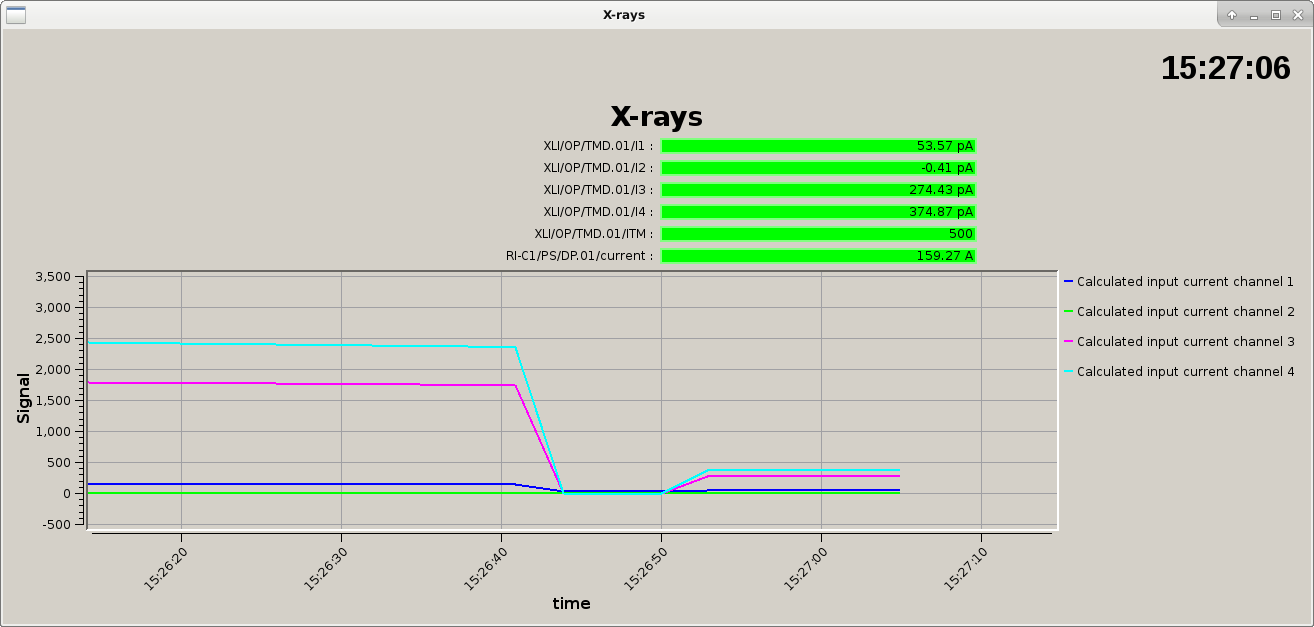Open the window menu icon in title bar
Viewport: 1314px width, 627px height.
tap(16, 14)
